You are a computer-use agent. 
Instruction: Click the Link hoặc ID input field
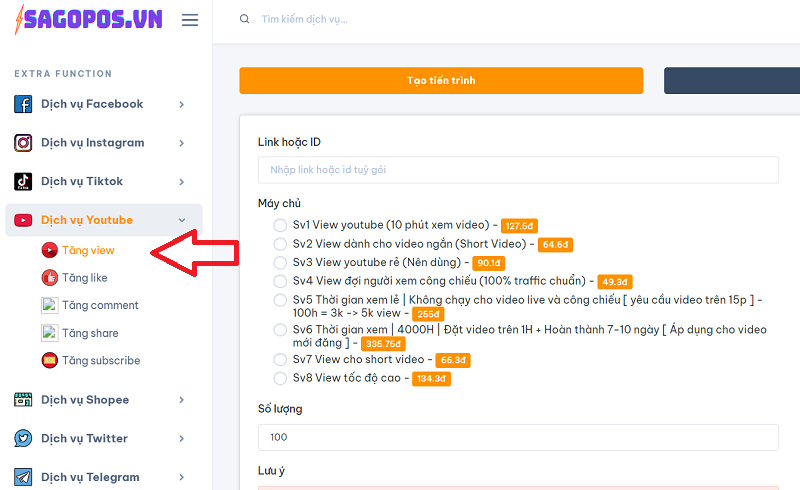[518, 170]
